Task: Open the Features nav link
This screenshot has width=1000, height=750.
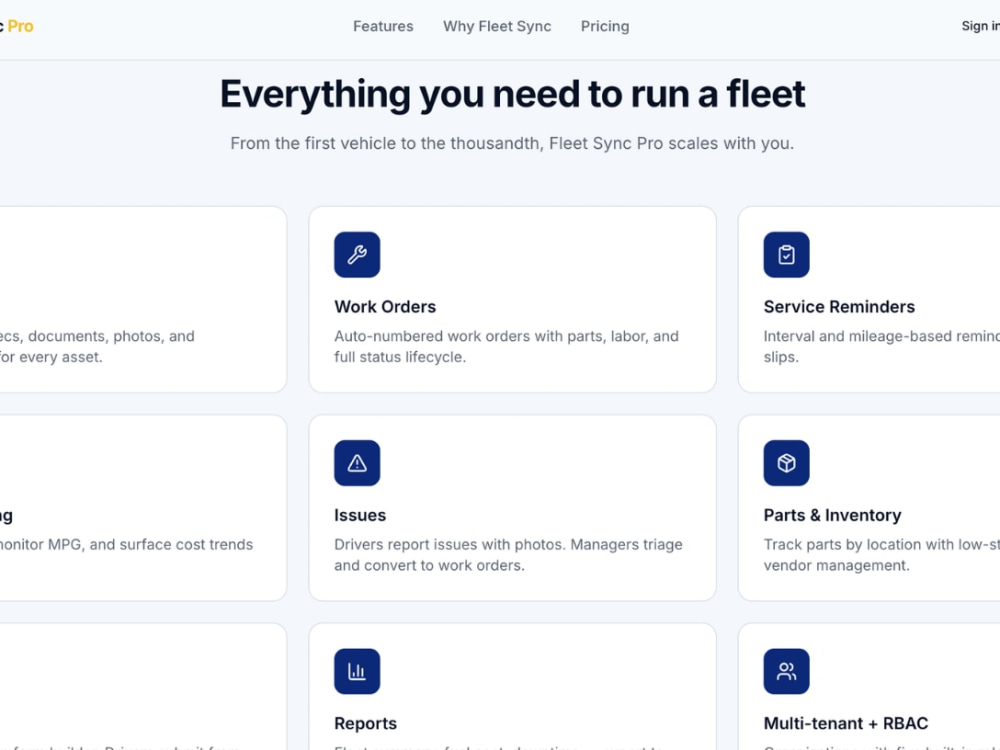Action: (383, 26)
